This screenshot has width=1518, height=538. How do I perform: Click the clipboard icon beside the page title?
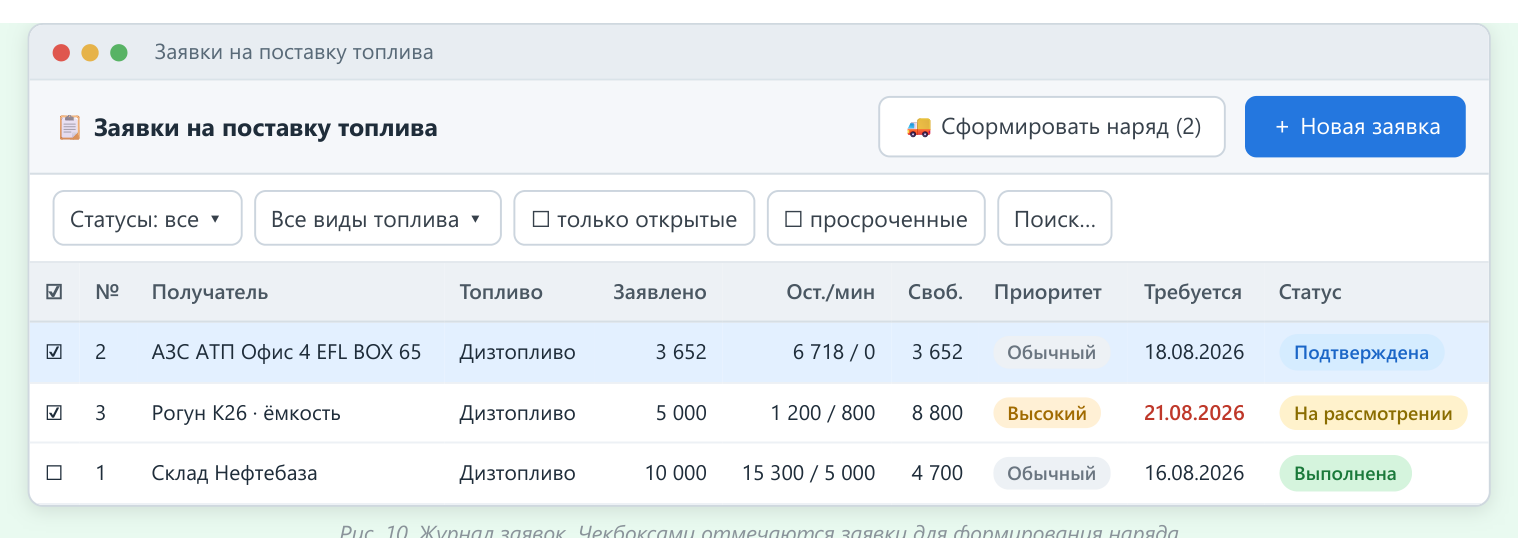tap(69, 128)
